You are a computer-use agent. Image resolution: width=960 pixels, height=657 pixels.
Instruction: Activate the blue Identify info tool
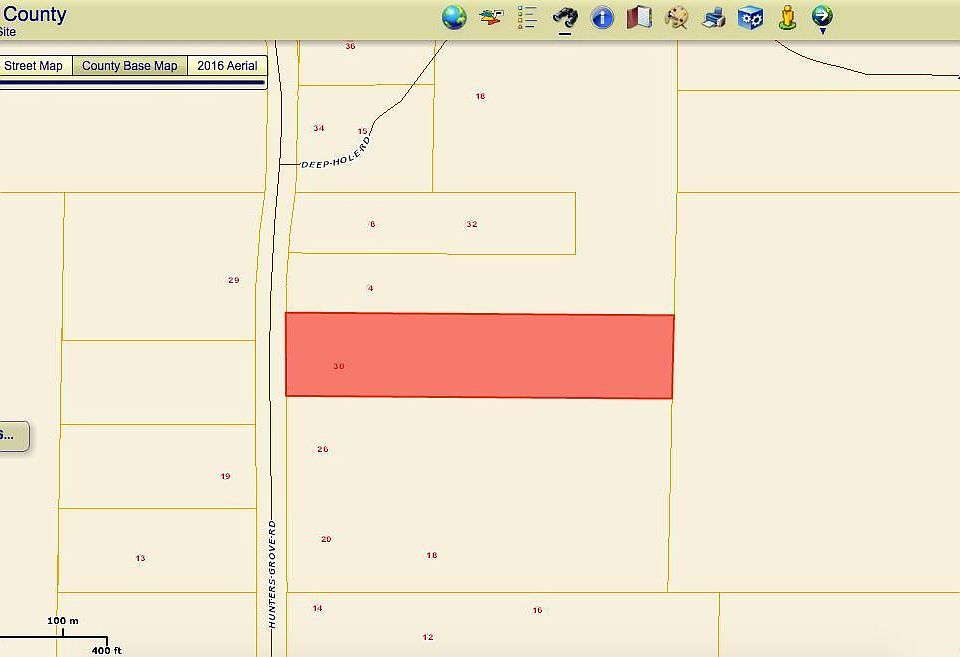[602, 17]
